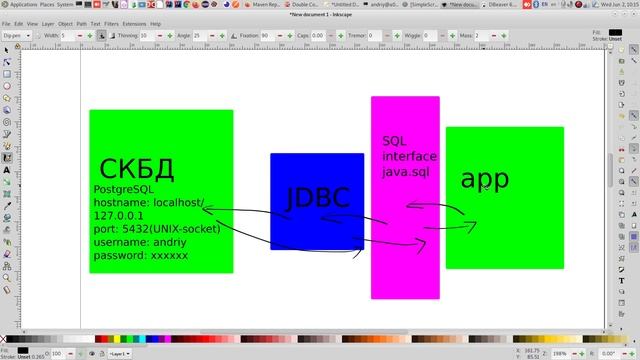
Task: Toggle current layer visibility eye
Action: point(92,353)
